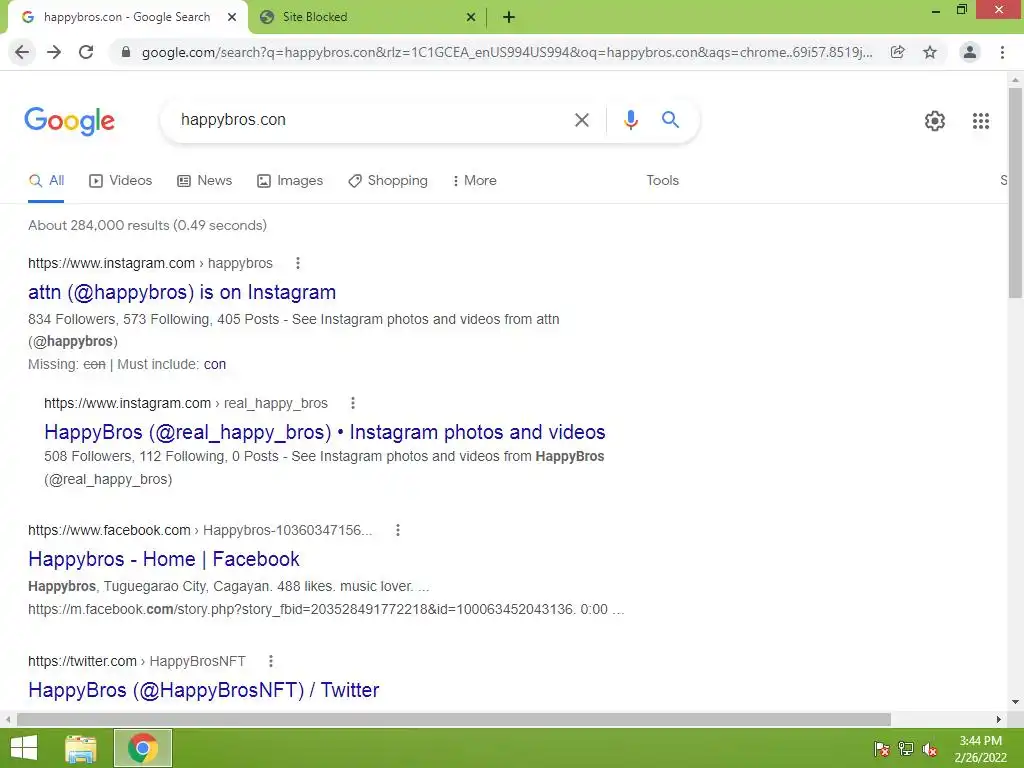Viewport: 1024px width, 768px height.
Task: Bookmark this page with the star icon
Action: tap(930, 52)
